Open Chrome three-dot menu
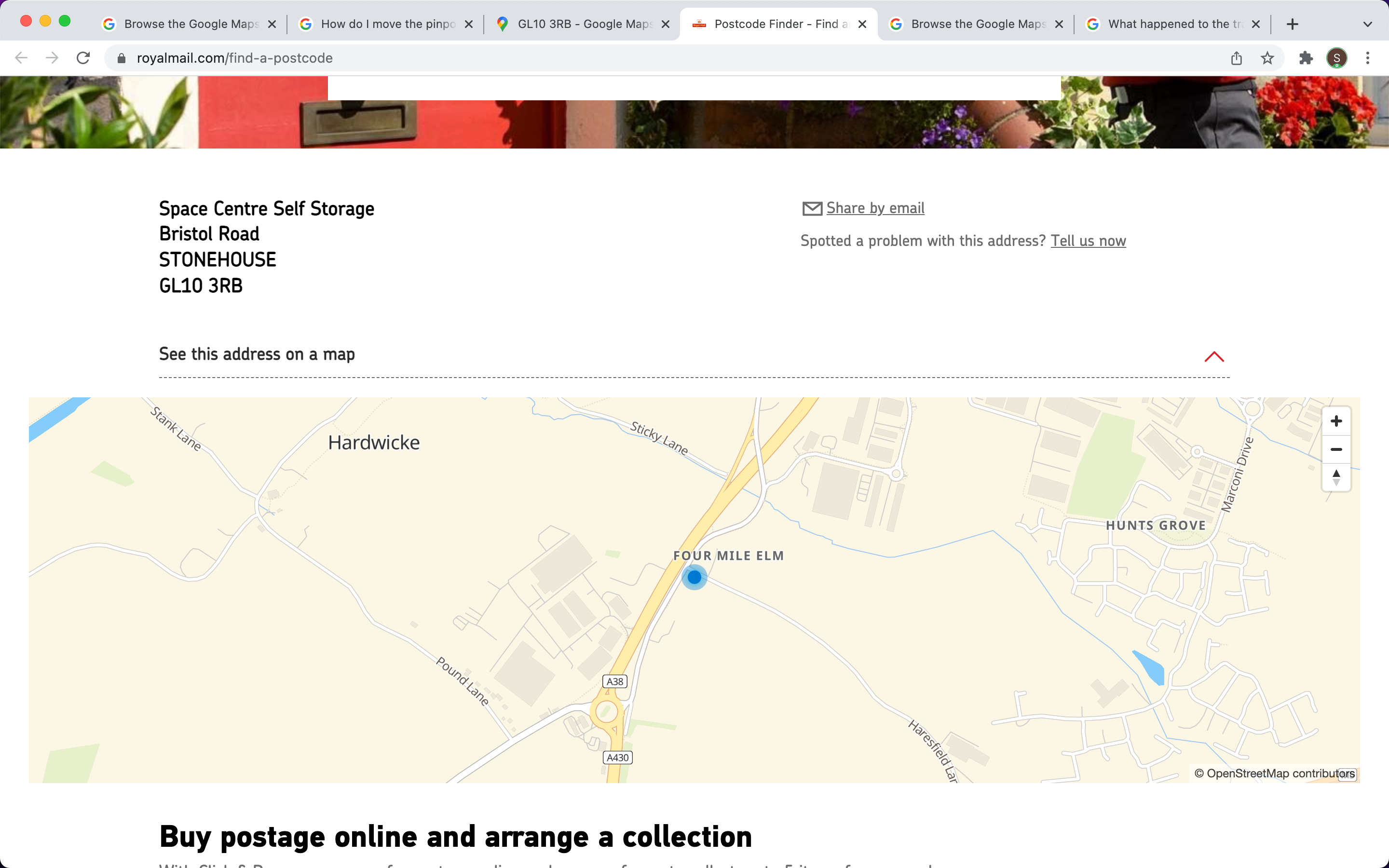Image resolution: width=1389 pixels, height=868 pixels. tap(1368, 58)
